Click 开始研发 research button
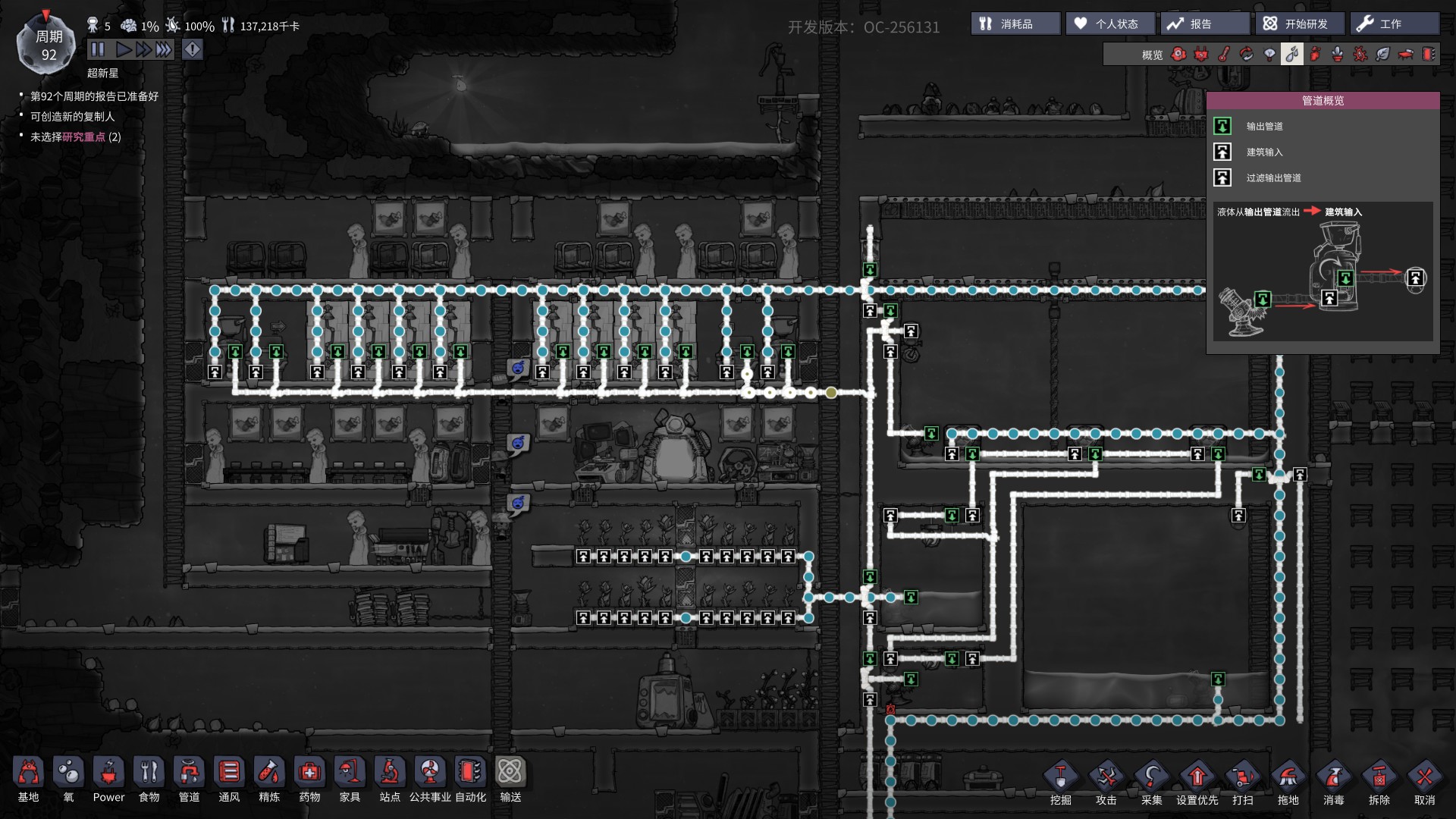 tap(1300, 24)
